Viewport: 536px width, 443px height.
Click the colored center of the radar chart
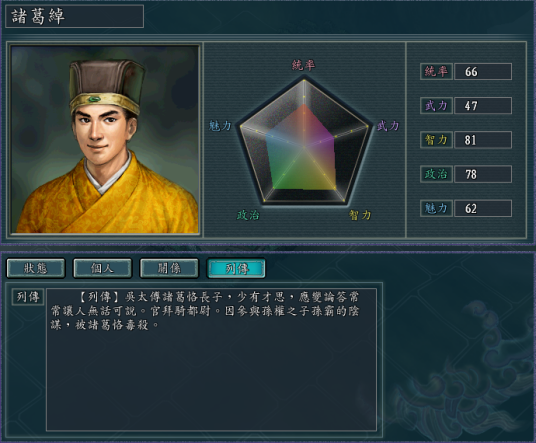click(x=301, y=149)
